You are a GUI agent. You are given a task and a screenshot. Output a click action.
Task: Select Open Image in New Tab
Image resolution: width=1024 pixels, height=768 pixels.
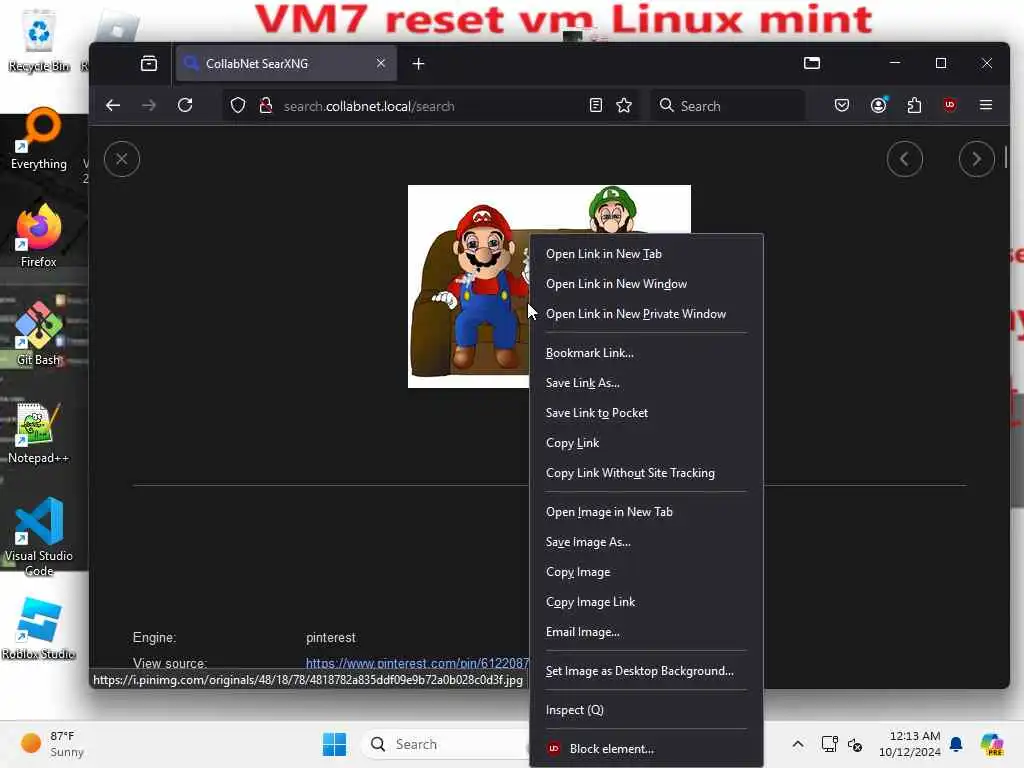[646, 512]
